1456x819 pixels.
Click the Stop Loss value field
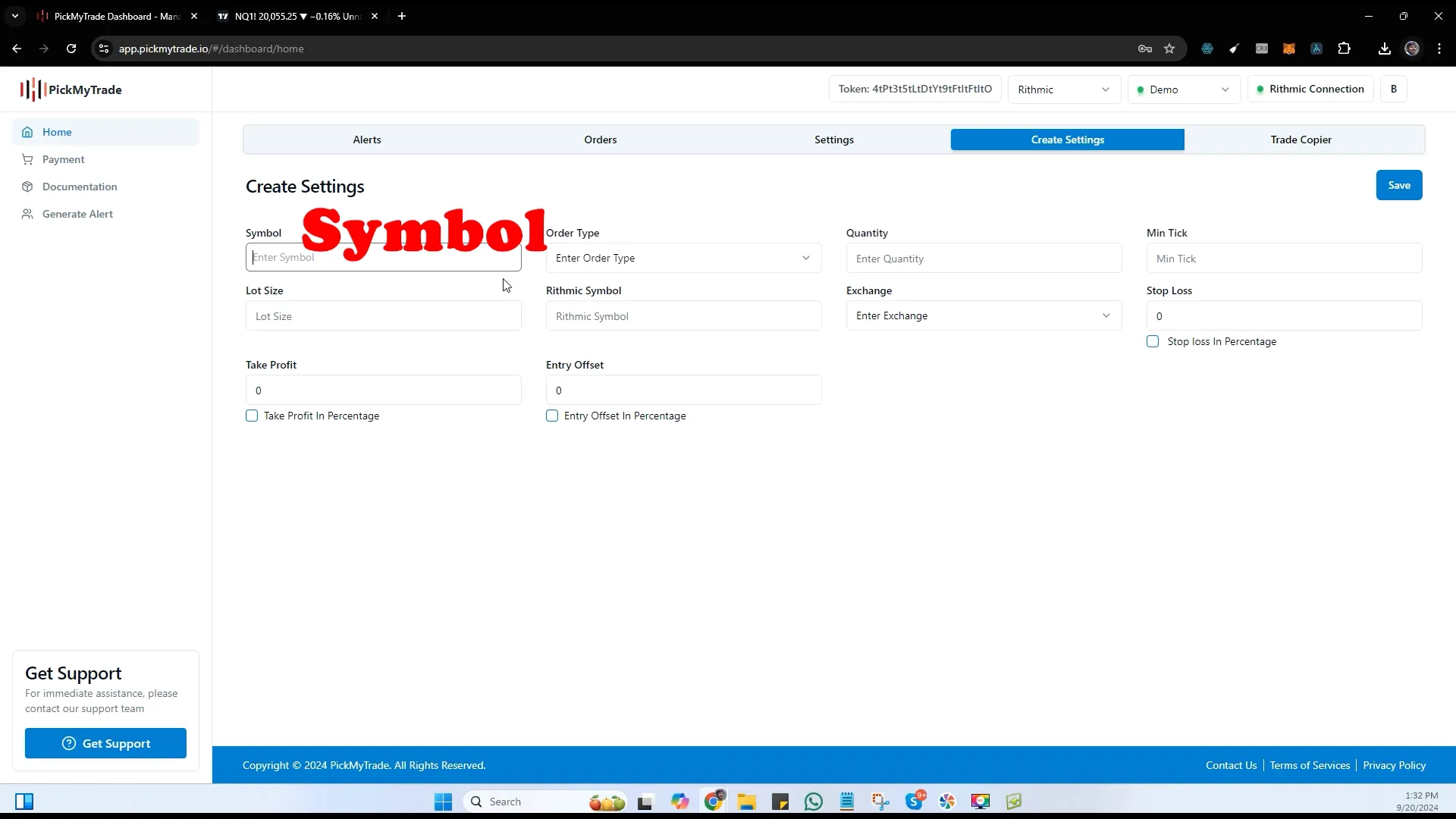1284,316
